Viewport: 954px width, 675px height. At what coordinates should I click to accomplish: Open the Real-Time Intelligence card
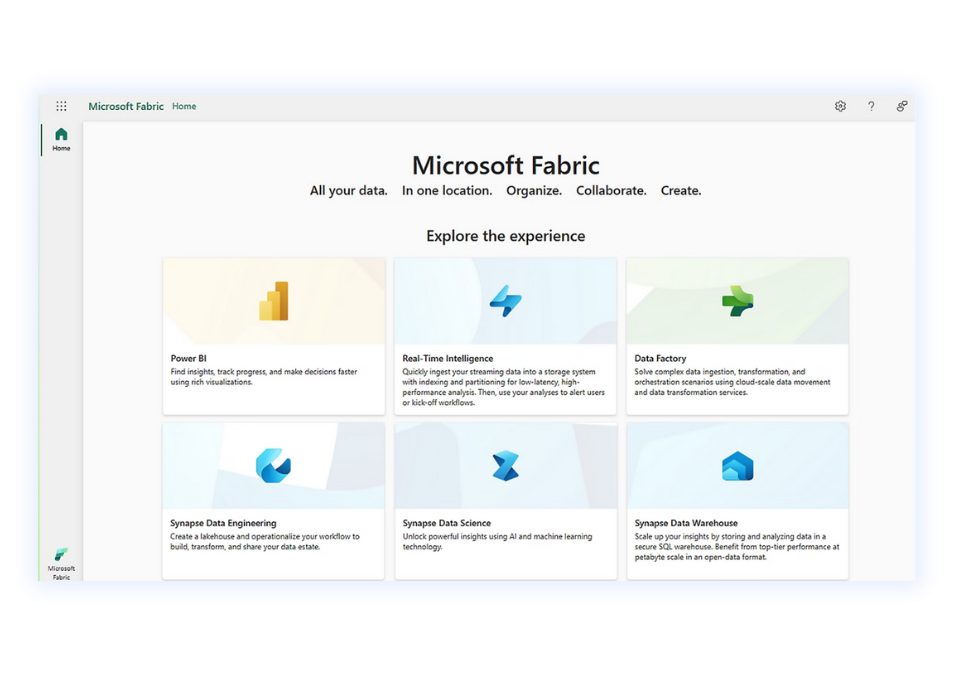505,335
